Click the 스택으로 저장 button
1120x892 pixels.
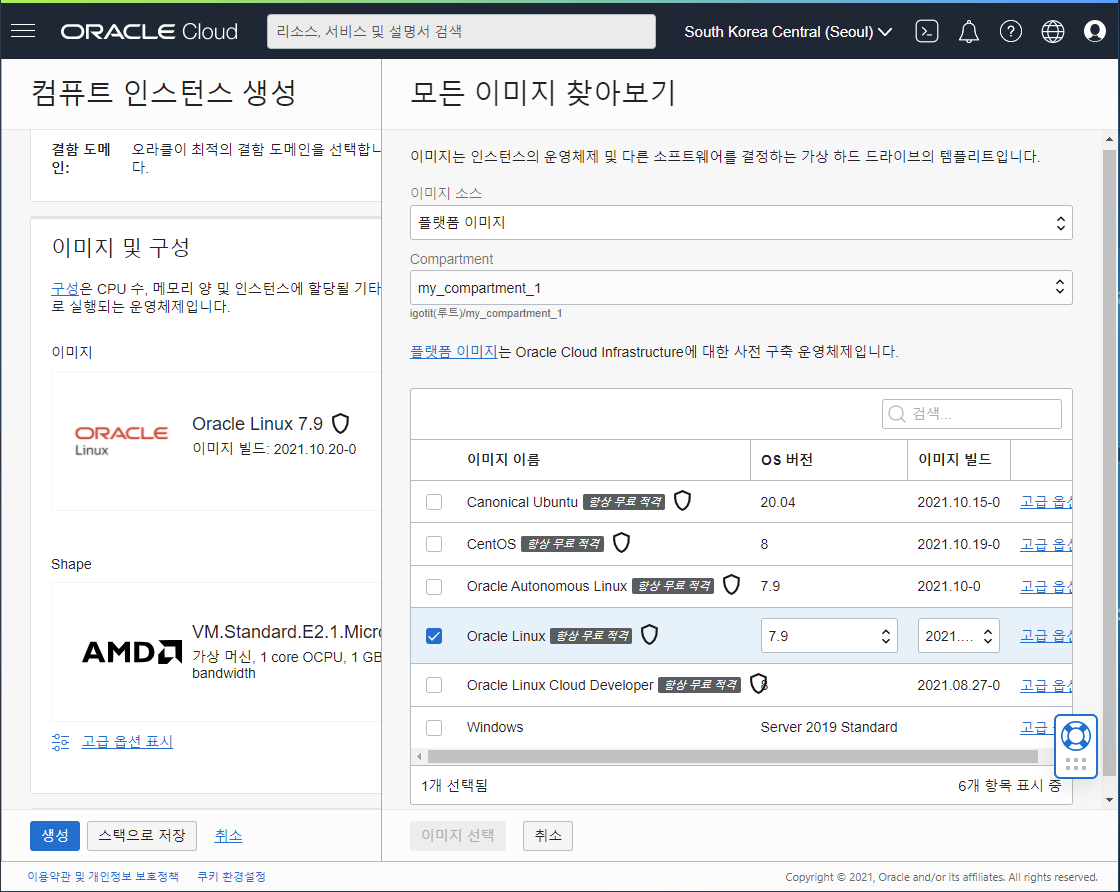(x=141, y=835)
